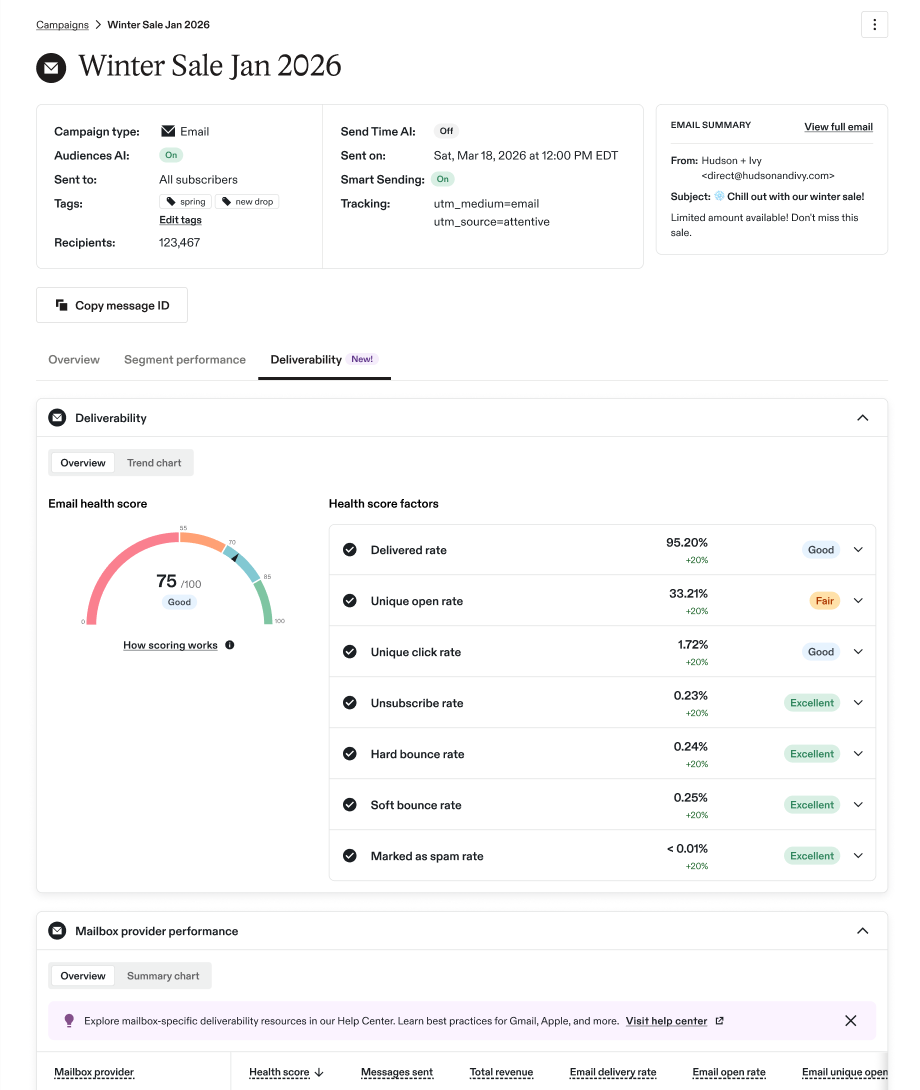Expand the Marked as spam rate row

pyautogui.click(x=858, y=856)
